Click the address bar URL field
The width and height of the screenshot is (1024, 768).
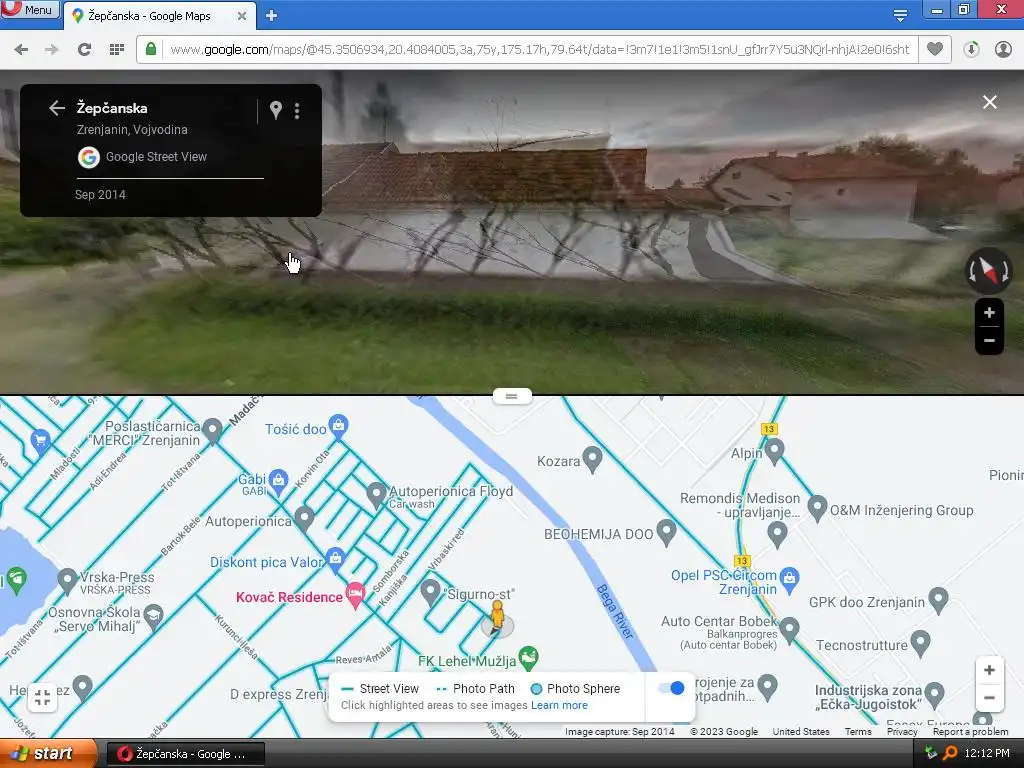pos(539,50)
